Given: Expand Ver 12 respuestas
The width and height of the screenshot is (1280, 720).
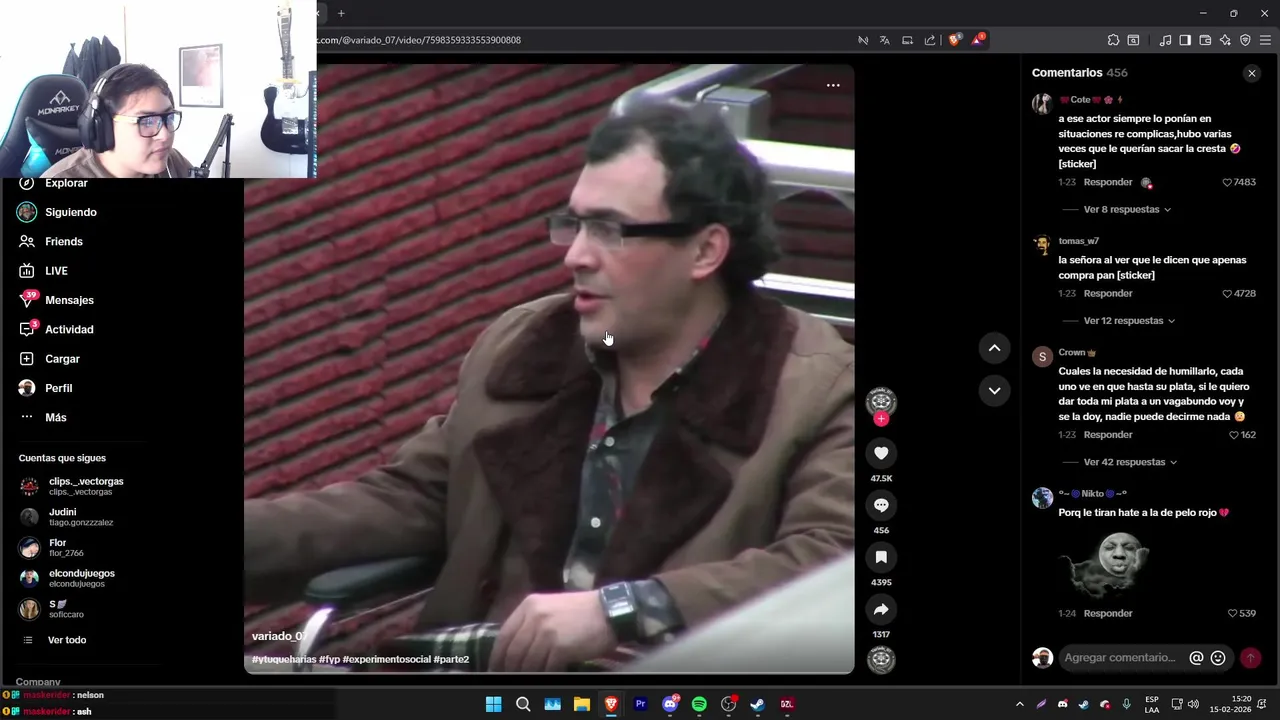Looking at the screenshot, I should tap(1129, 321).
